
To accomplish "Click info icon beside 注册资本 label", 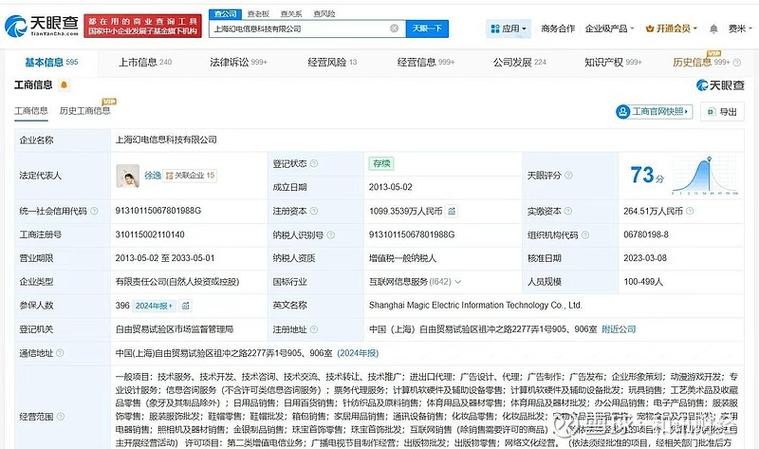I will coord(314,211).
